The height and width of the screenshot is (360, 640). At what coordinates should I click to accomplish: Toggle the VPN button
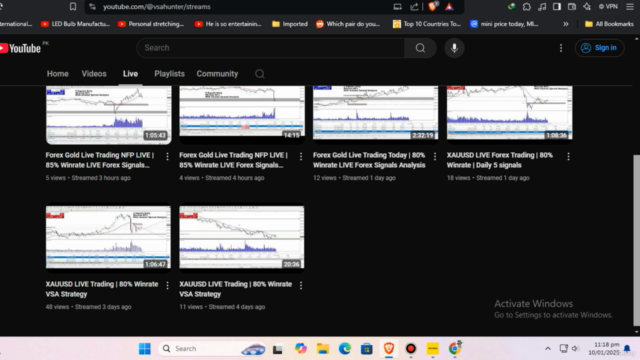(x=608, y=7)
